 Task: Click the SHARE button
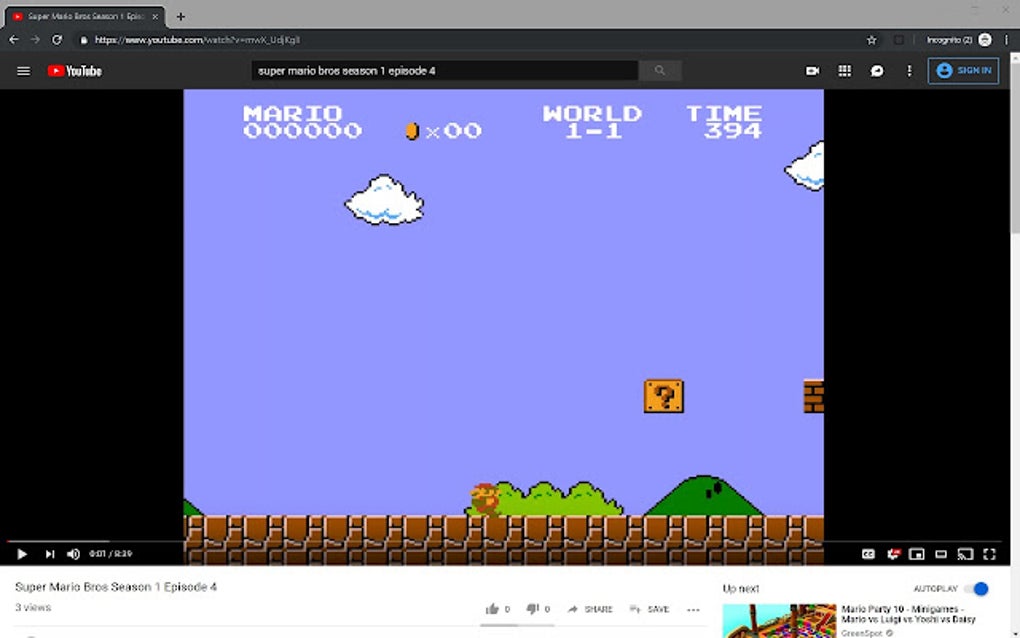pos(590,609)
